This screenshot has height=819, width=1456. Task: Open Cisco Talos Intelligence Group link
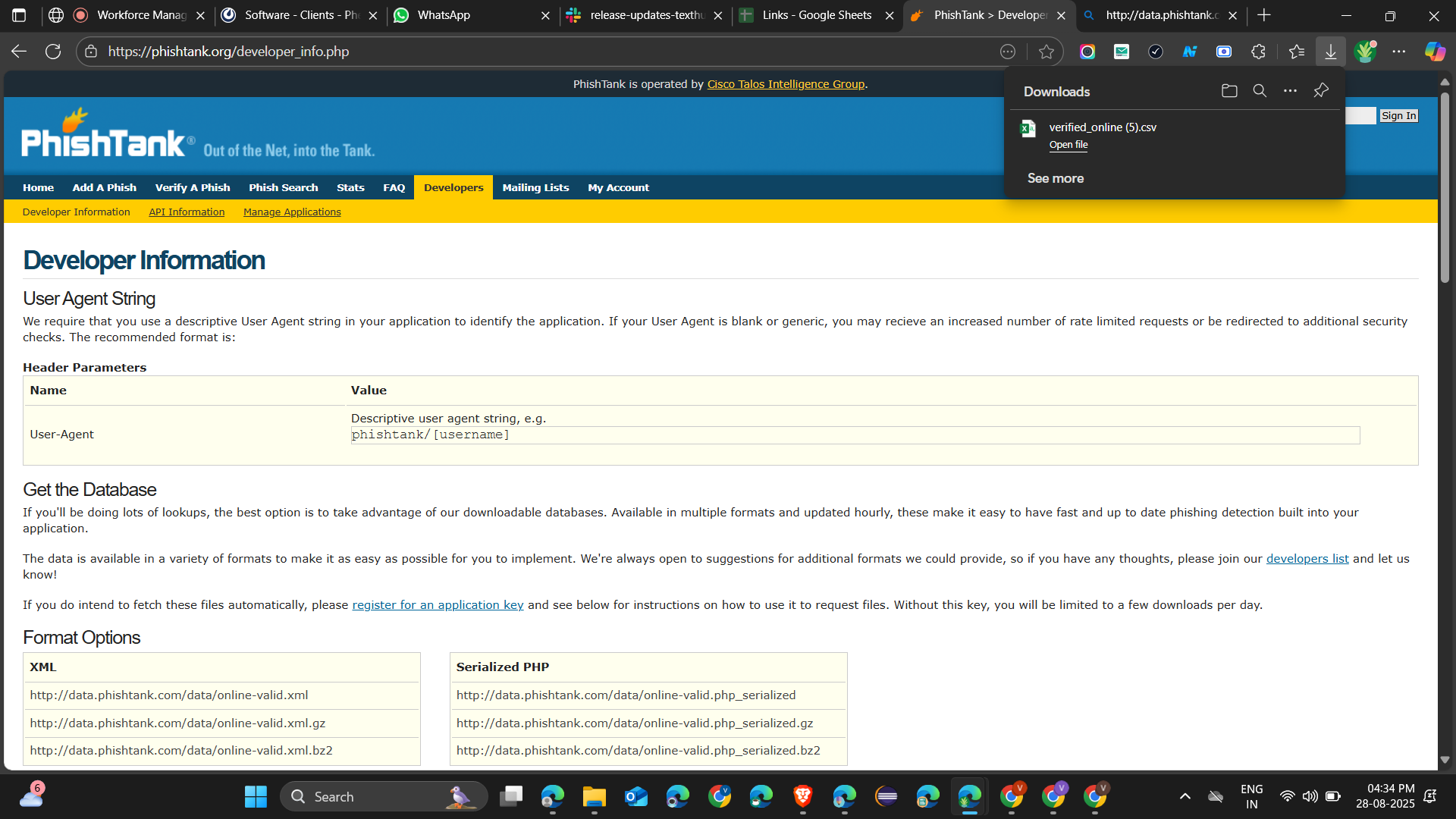click(786, 84)
